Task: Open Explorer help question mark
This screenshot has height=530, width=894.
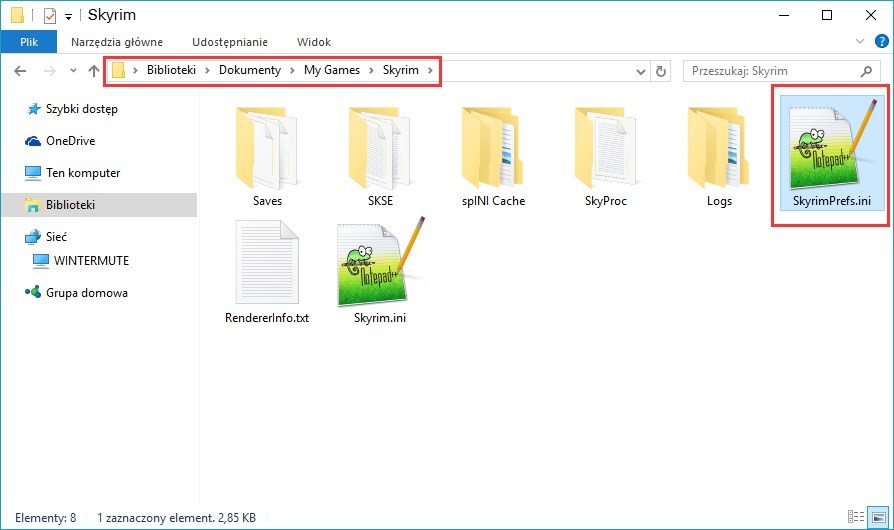Action: click(x=881, y=41)
